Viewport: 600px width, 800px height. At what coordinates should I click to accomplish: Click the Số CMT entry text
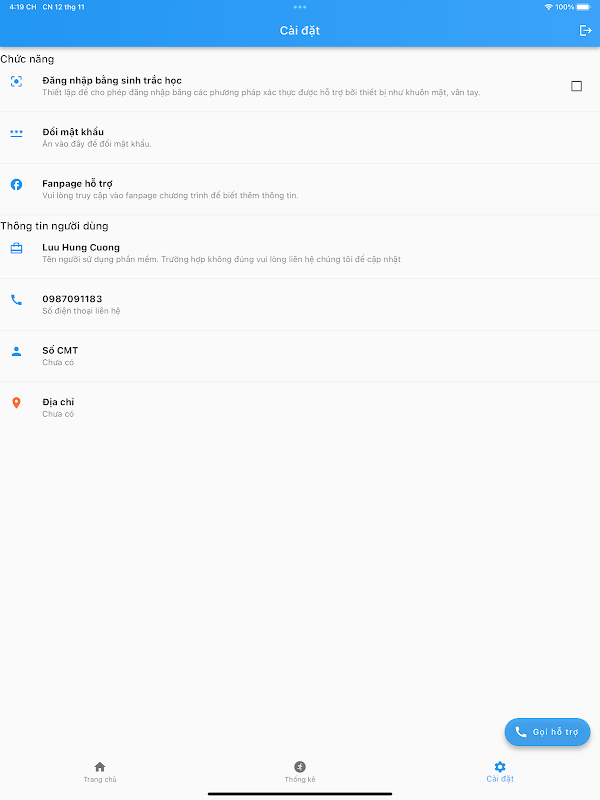60,351
